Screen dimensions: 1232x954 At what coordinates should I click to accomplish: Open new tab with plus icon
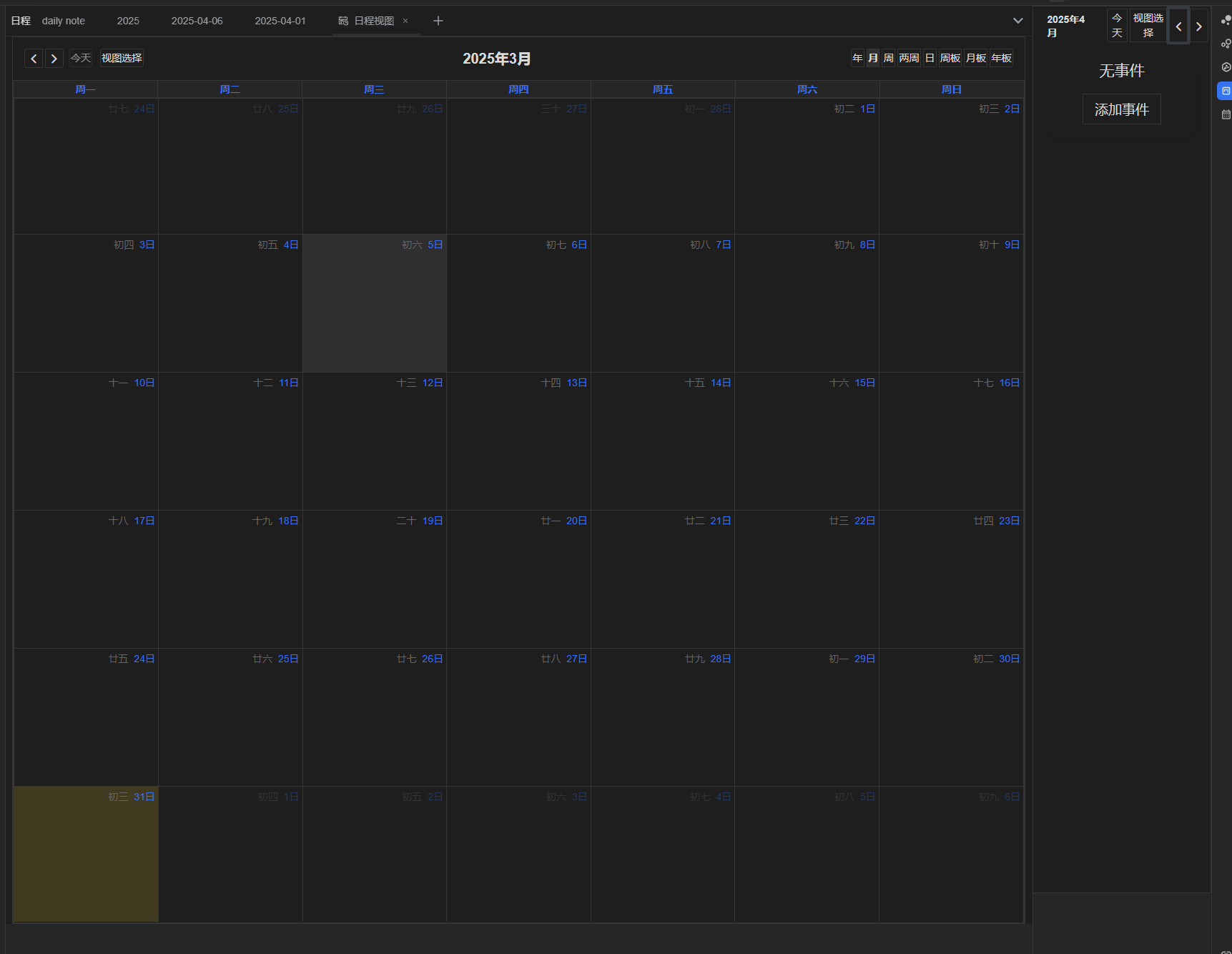(x=438, y=21)
